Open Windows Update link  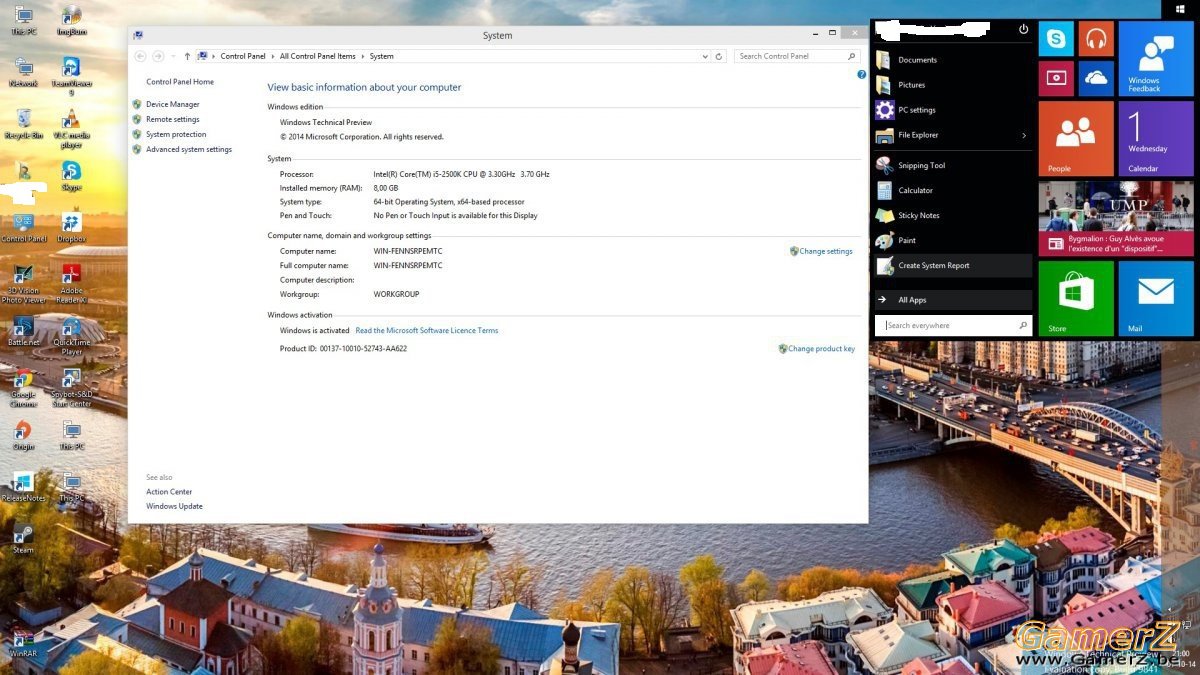(x=174, y=506)
